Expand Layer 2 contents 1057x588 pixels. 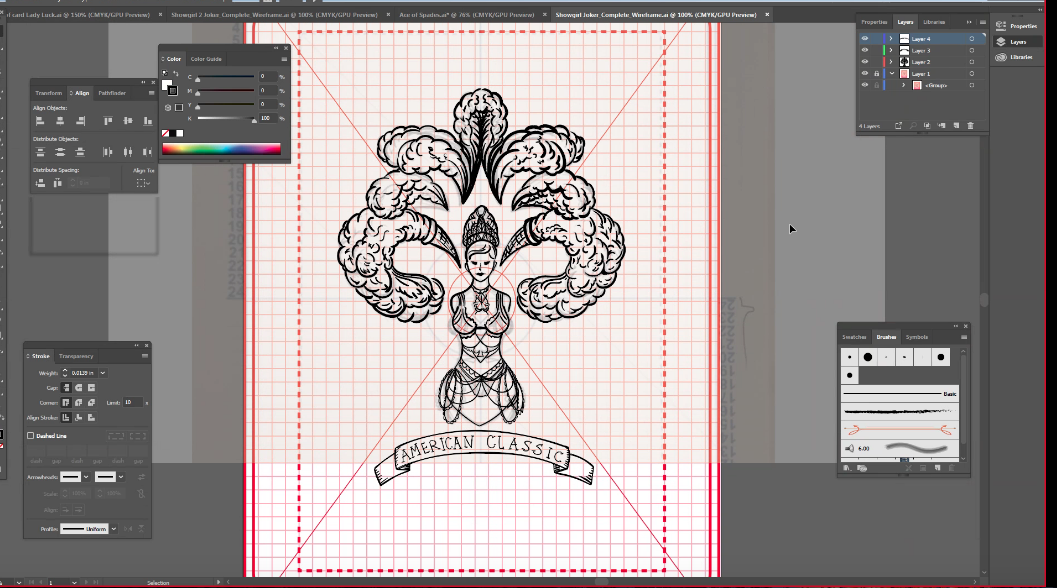coord(891,62)
